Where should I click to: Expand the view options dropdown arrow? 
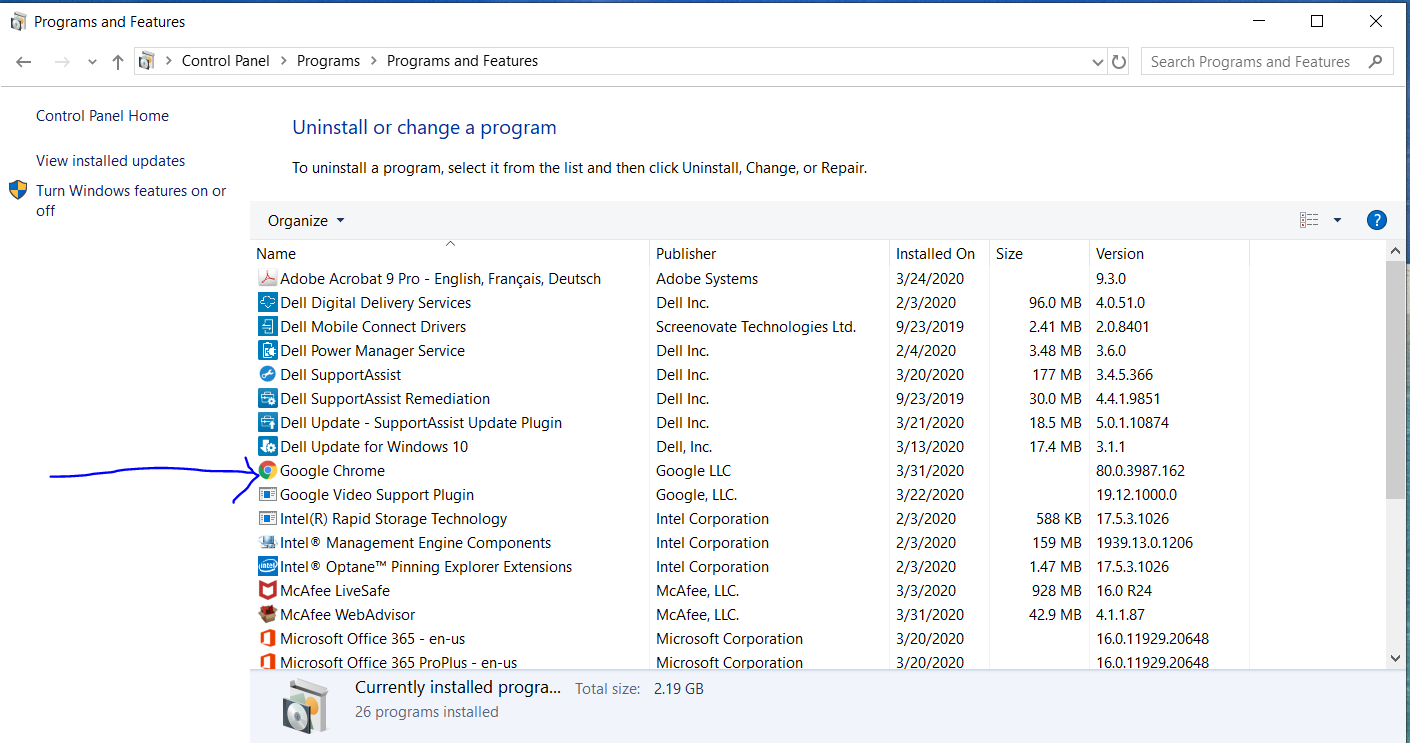click(1337, 221)
